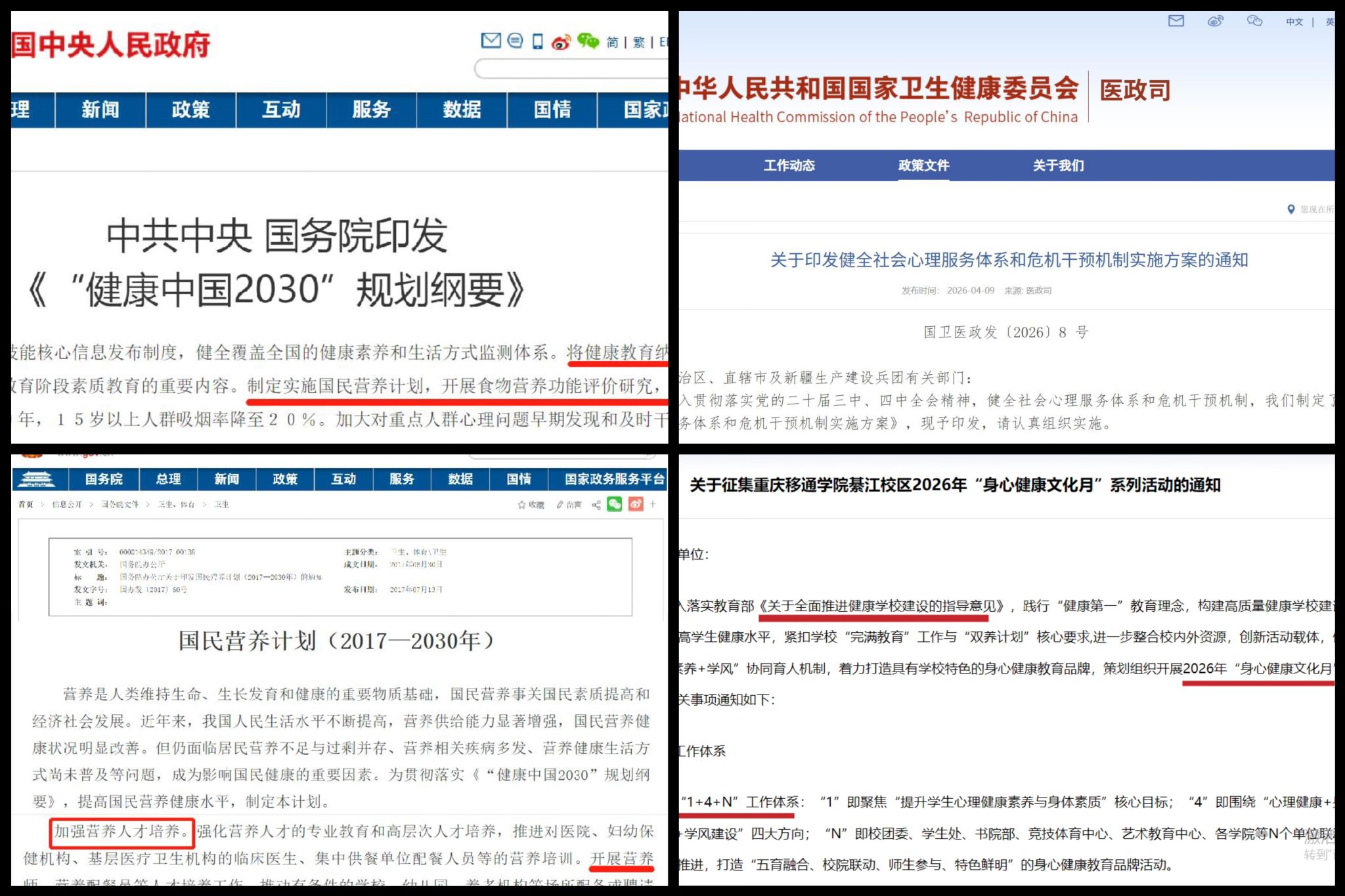Image resolution: width=1345 pixels, height=896 pixels.
Task: Click the document number 国卫医政发〔2026〕8号
Action: pyautogui.click(x=1006, y=332)
